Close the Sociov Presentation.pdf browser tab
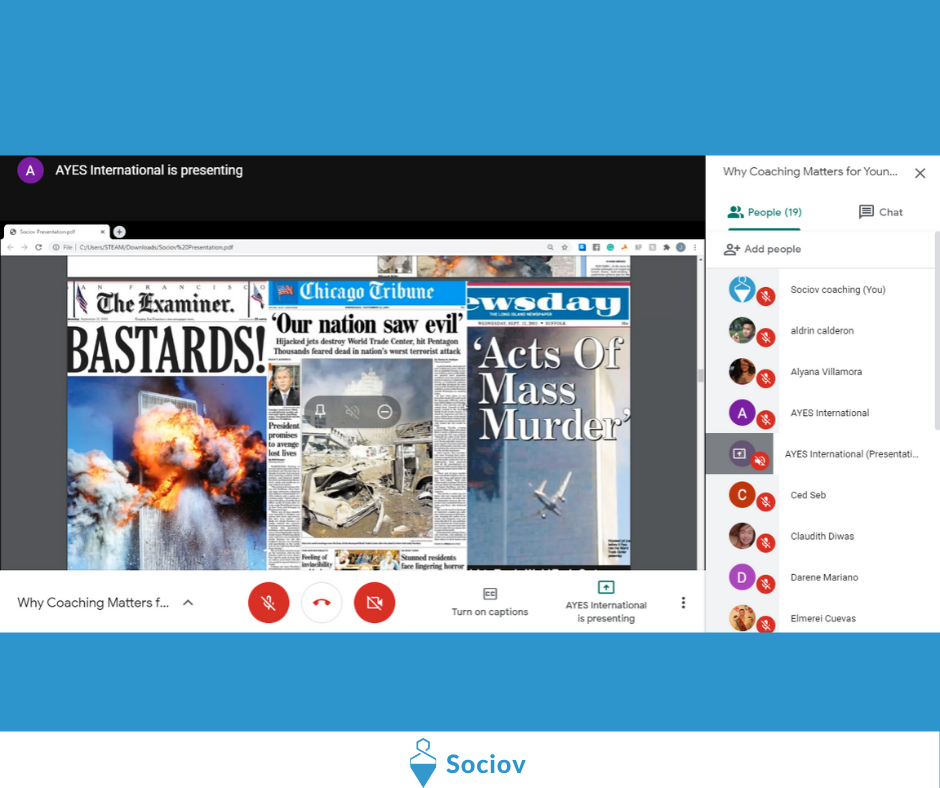 click(103, 231)
